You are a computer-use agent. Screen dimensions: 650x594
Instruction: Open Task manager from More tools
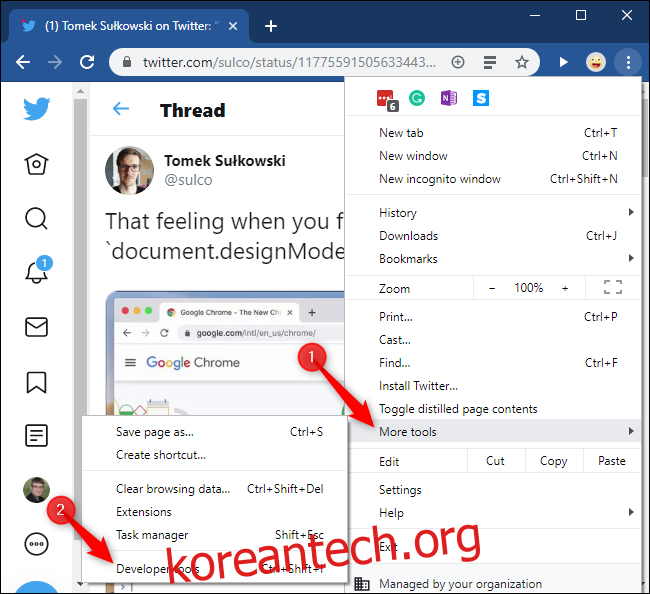click(214, 535)
